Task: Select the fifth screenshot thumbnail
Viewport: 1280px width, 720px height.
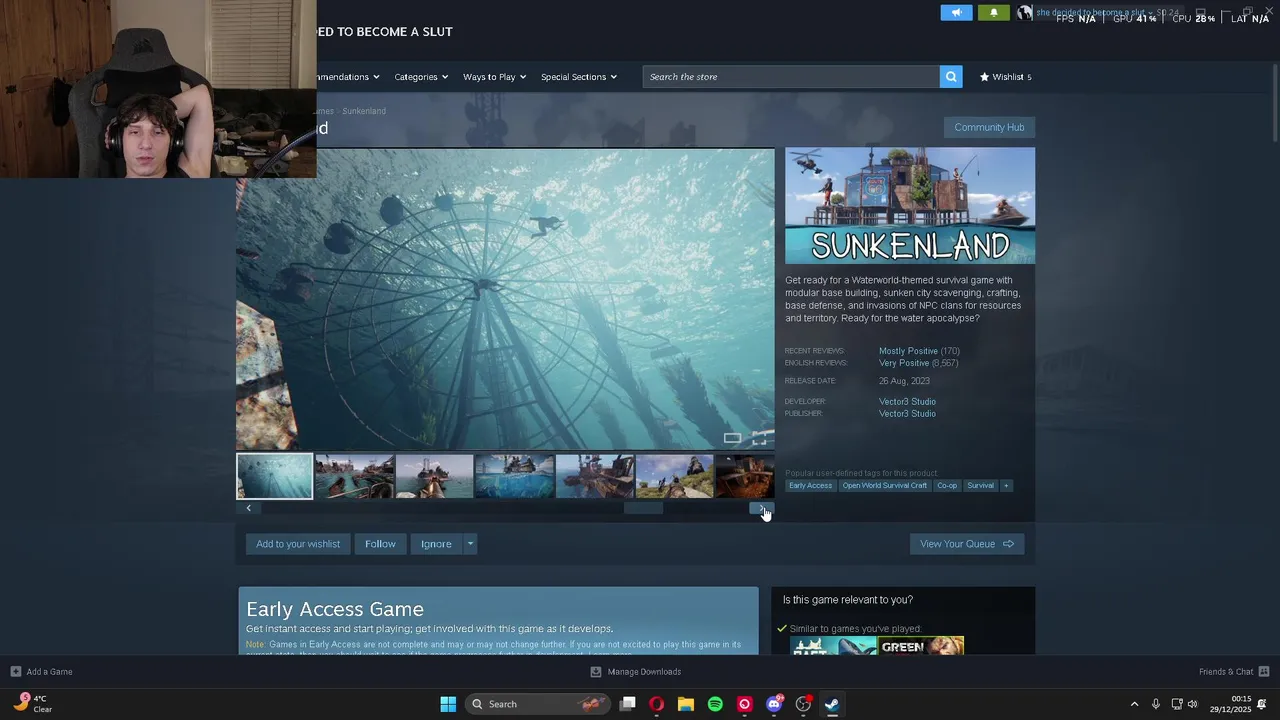Action: [x=594, y=476]
